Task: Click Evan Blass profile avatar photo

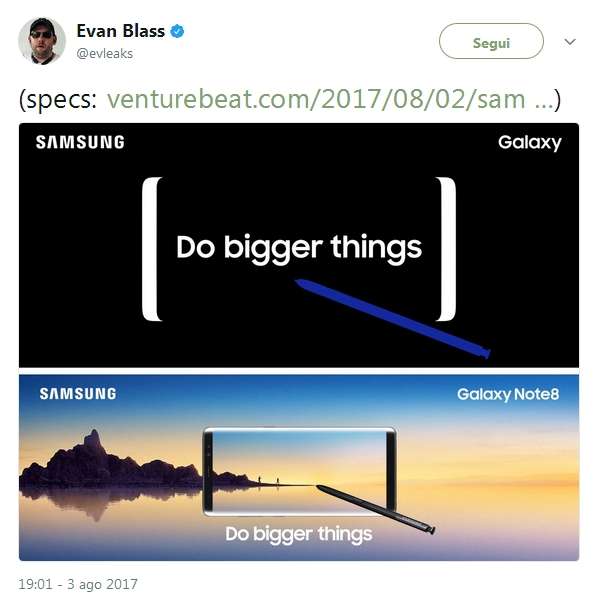Action: [42, 41]
